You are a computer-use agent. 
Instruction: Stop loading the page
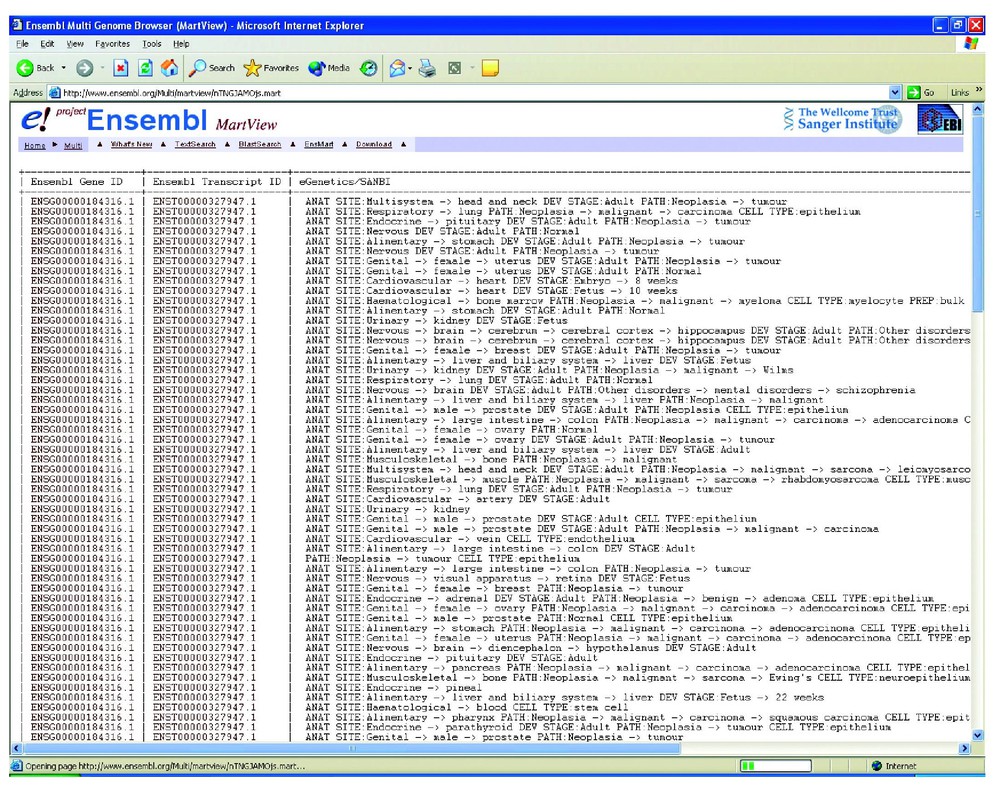[x=121, y=68]
